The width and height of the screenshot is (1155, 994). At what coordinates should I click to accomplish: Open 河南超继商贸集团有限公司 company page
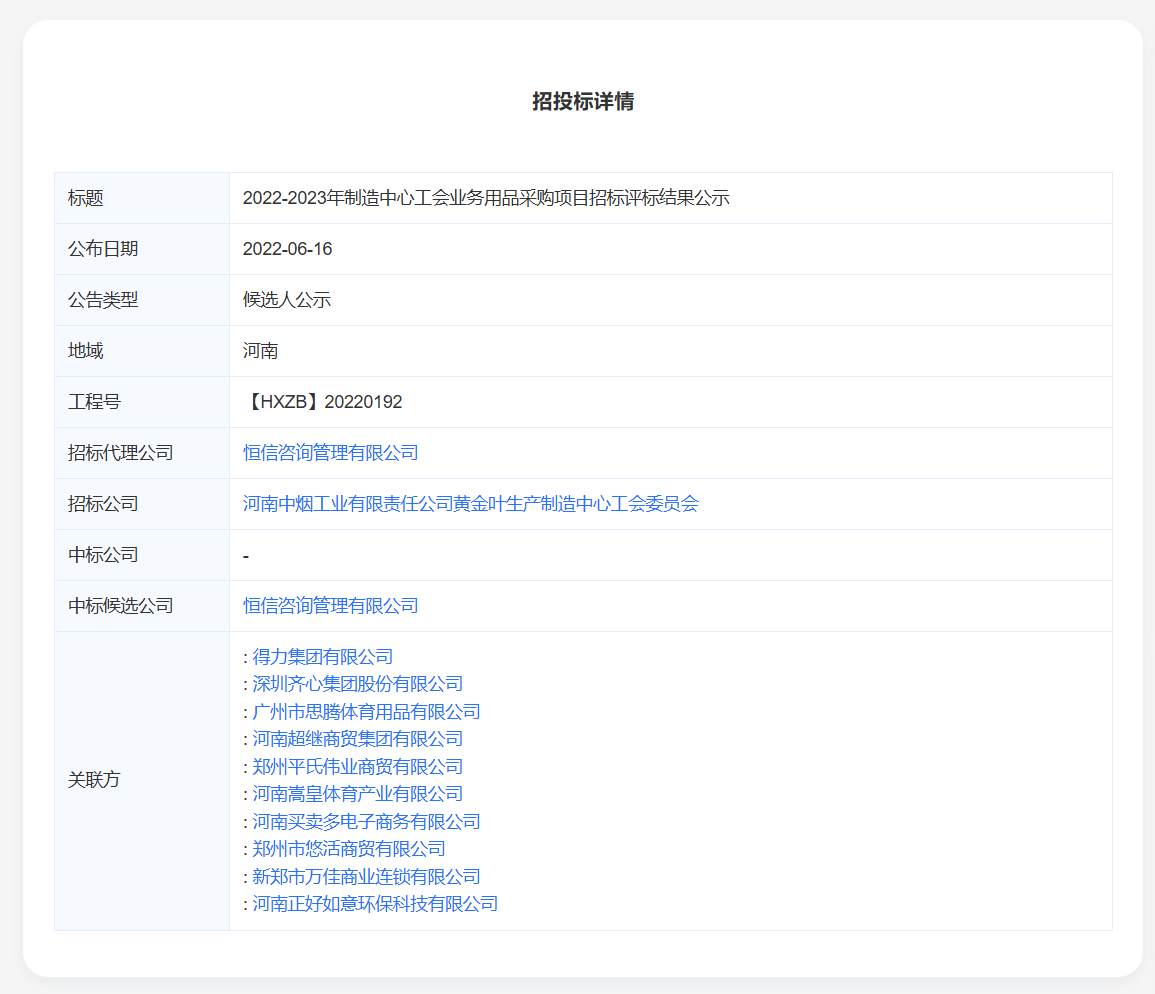[357, 739]
